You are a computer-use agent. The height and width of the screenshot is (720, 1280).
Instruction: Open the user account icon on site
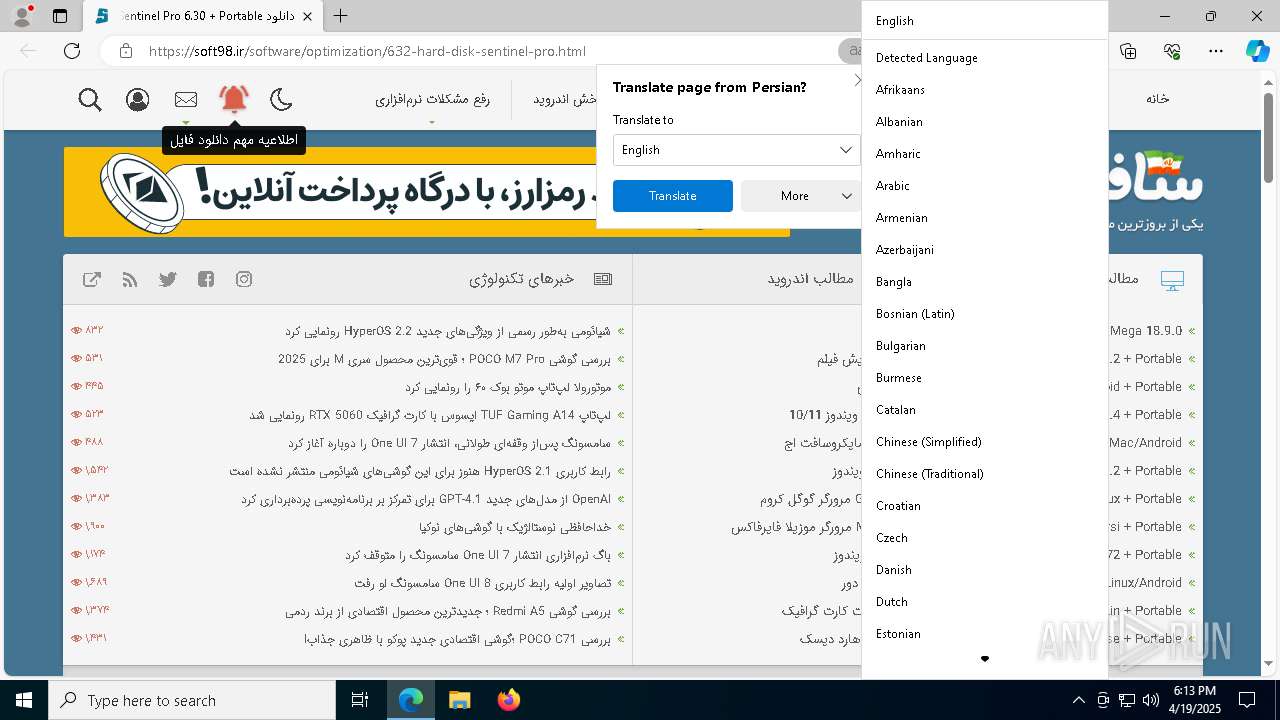138,99
